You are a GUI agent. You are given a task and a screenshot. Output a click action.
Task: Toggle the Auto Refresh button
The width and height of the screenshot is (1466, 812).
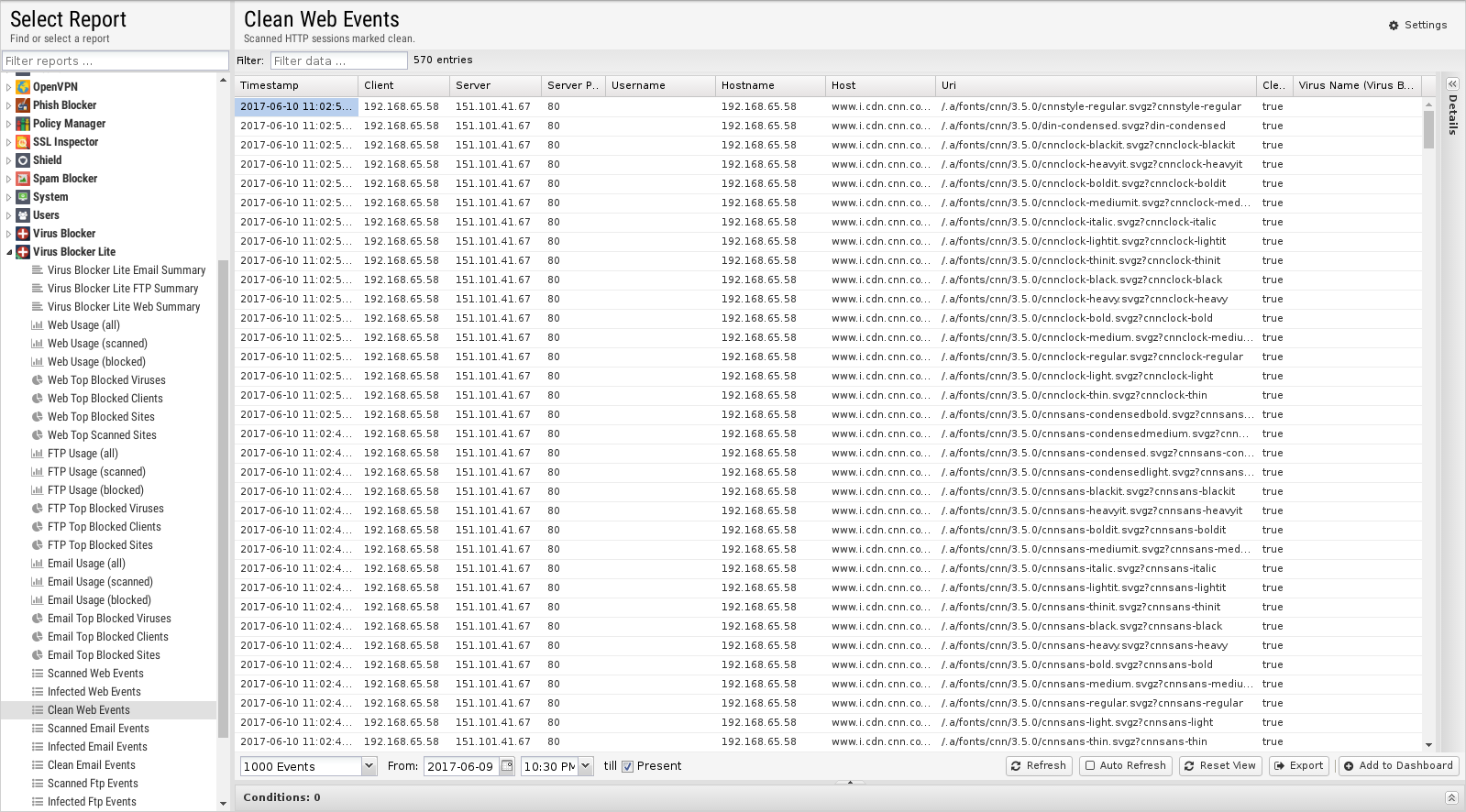pos(1126,766)
